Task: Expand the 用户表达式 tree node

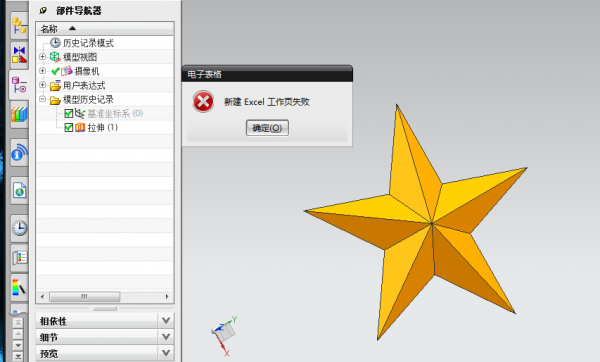Action: click(x=42, y=85)
